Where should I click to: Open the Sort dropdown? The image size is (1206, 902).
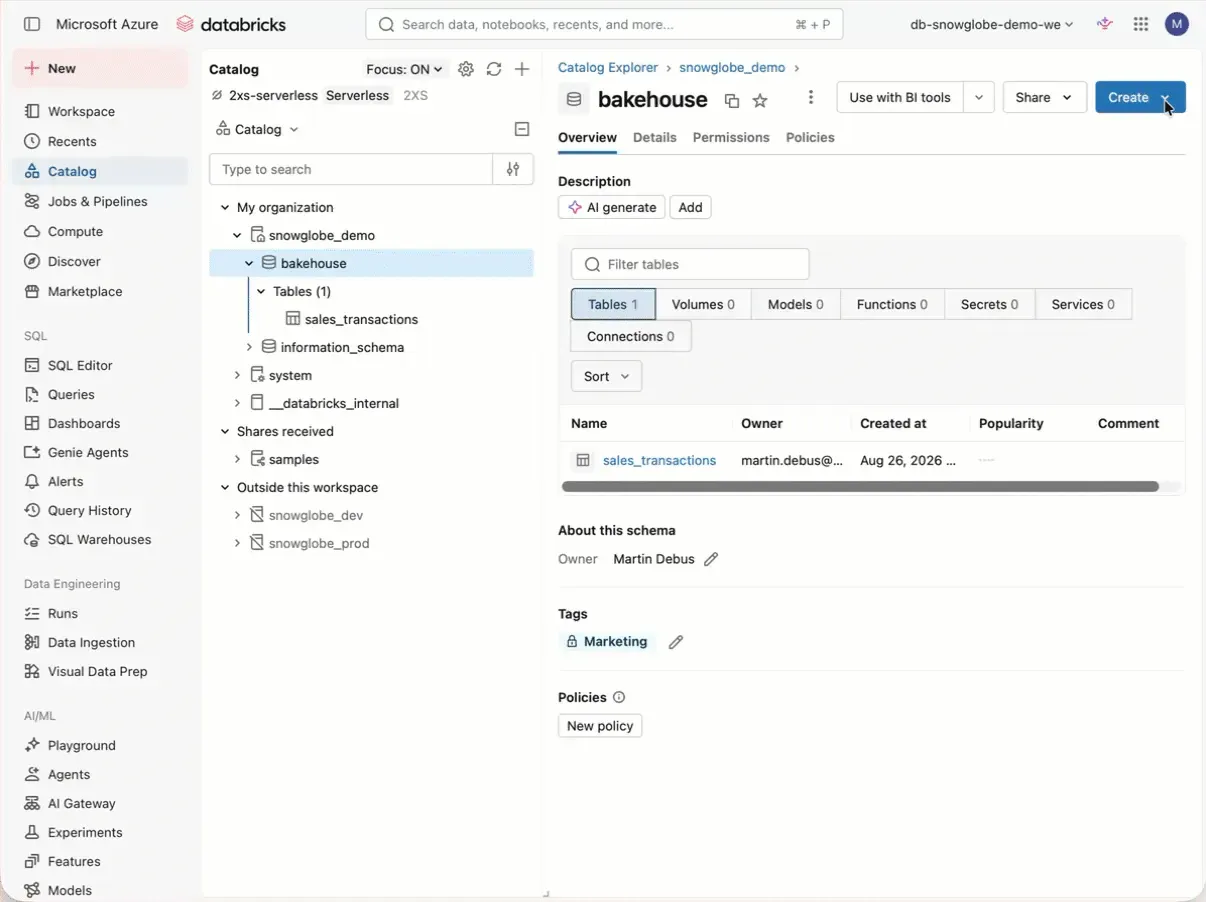tap(606, 376)
